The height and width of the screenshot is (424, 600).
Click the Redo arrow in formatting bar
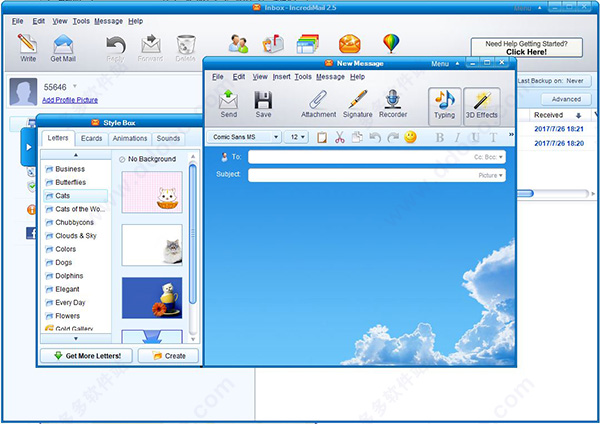(393, 137)
